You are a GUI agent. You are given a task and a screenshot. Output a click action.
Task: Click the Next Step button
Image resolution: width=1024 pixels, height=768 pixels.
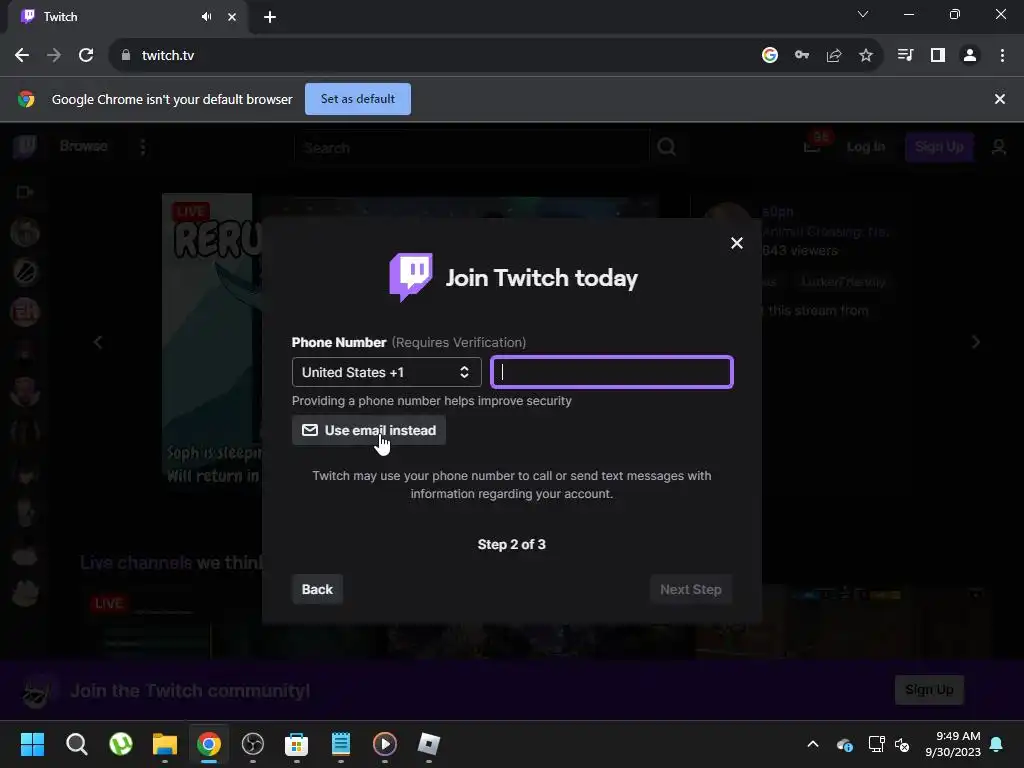pyautogui.click(x=691, y=589)
